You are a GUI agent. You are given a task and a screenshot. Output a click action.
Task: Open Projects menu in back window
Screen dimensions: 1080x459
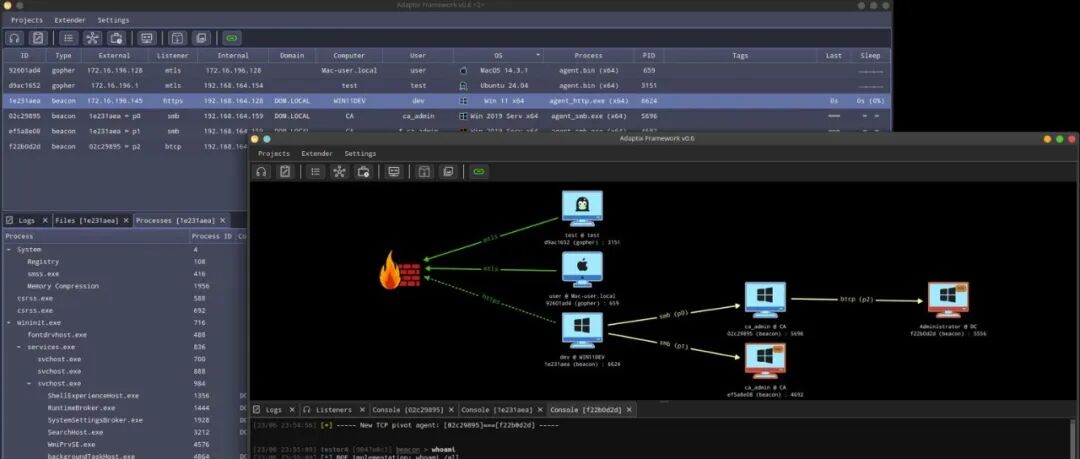pos(26,20)
